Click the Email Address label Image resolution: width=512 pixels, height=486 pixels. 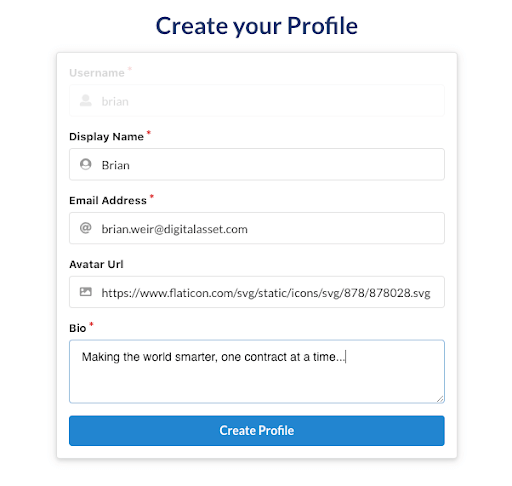coord(108,200)
